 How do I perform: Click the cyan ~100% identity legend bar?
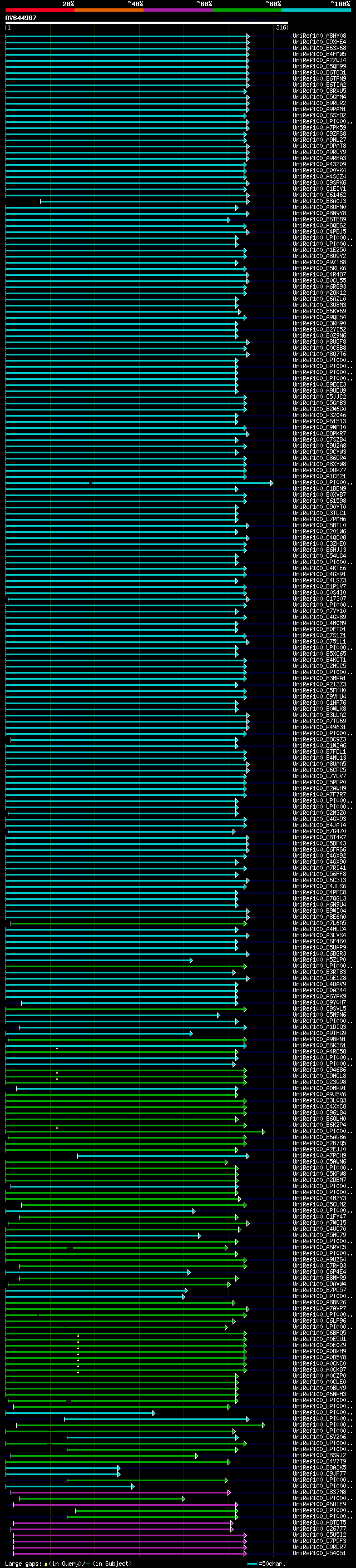316,10
